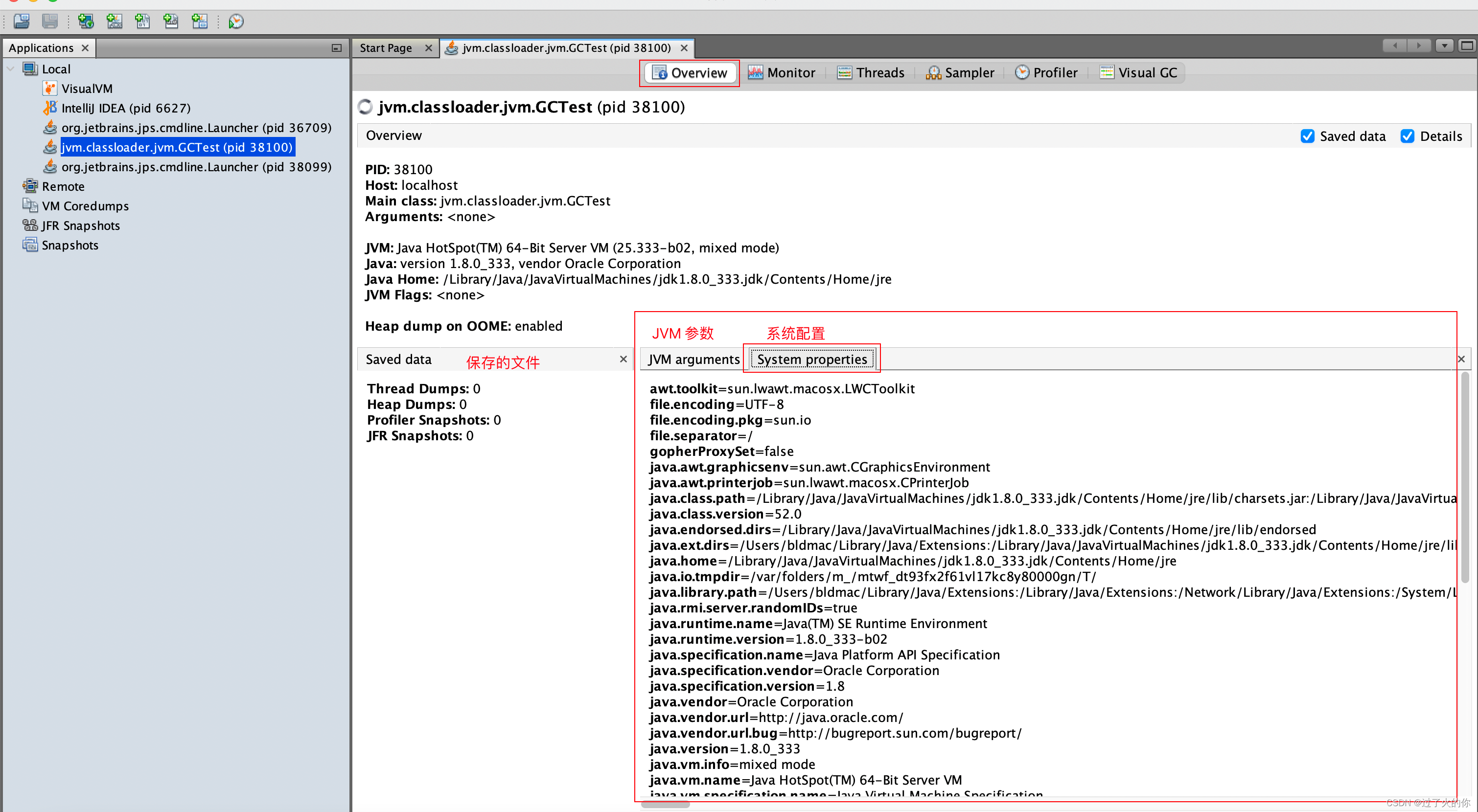Uncheck the Saved data checkbox
The height and width of the screenshot is (812, 1478).
[1307, 136]
